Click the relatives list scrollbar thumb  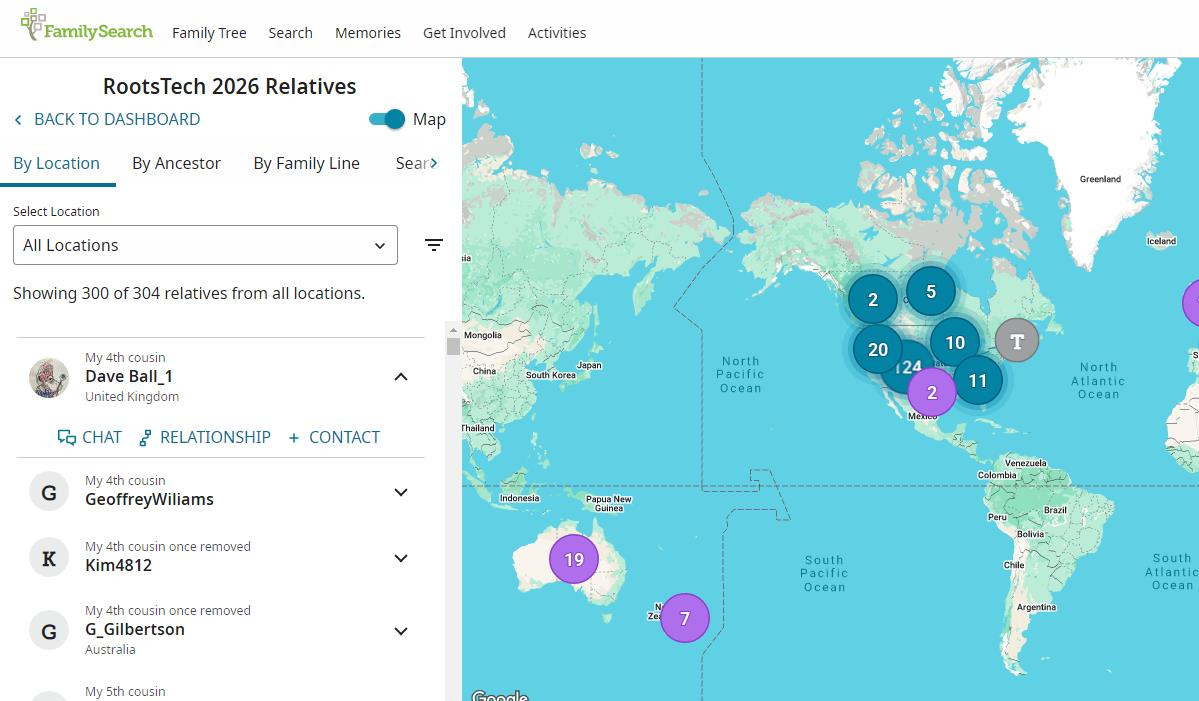453,346
